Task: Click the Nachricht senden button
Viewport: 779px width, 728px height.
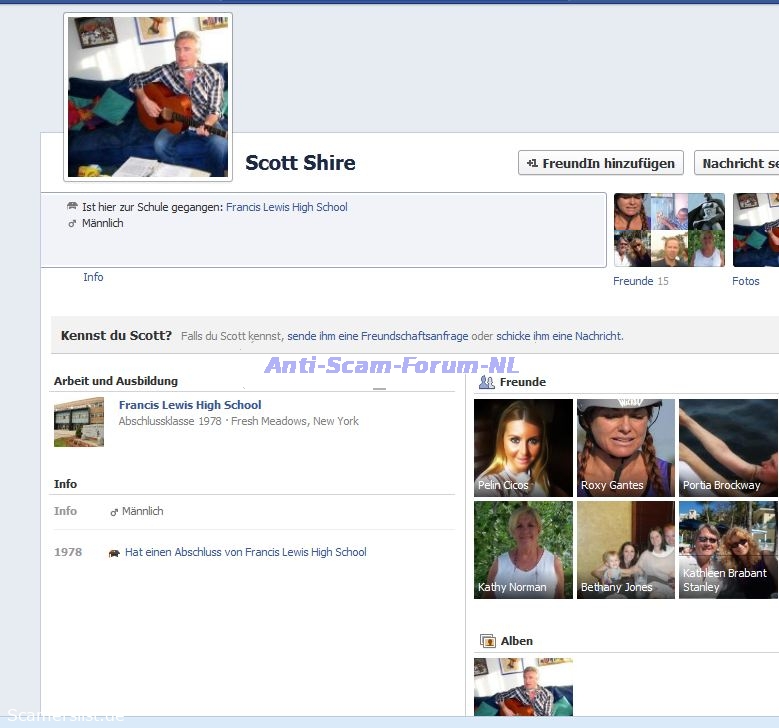Action: click(738, 163)
